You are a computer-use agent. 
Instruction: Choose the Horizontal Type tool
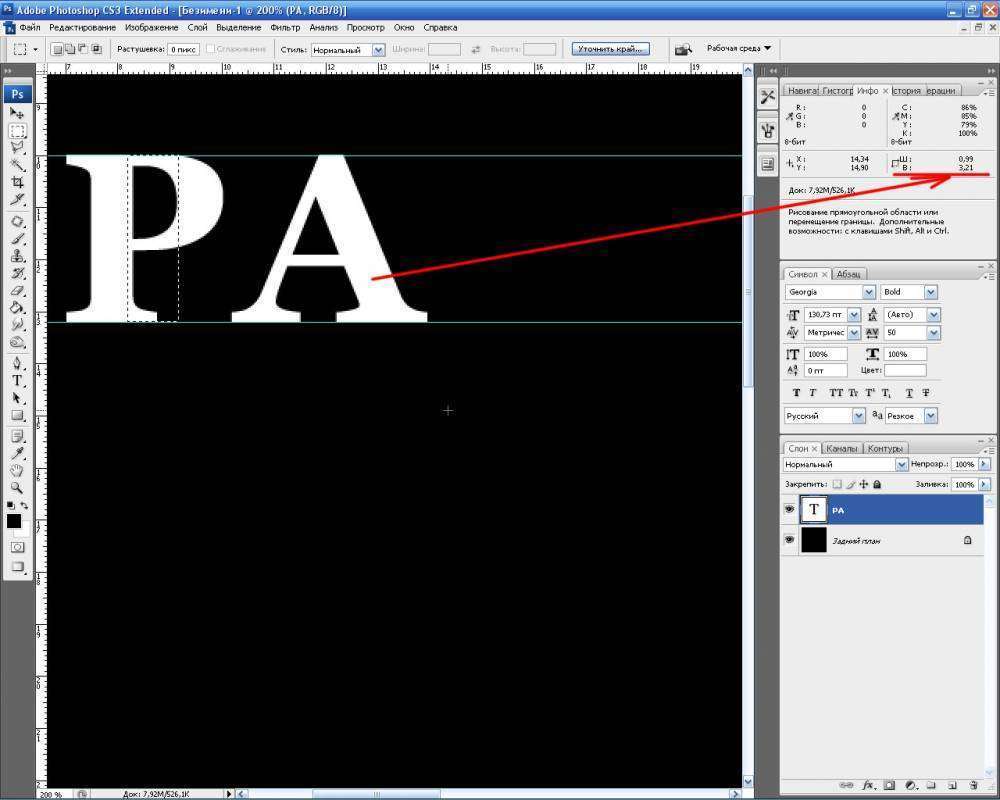(x=17, y=380)
